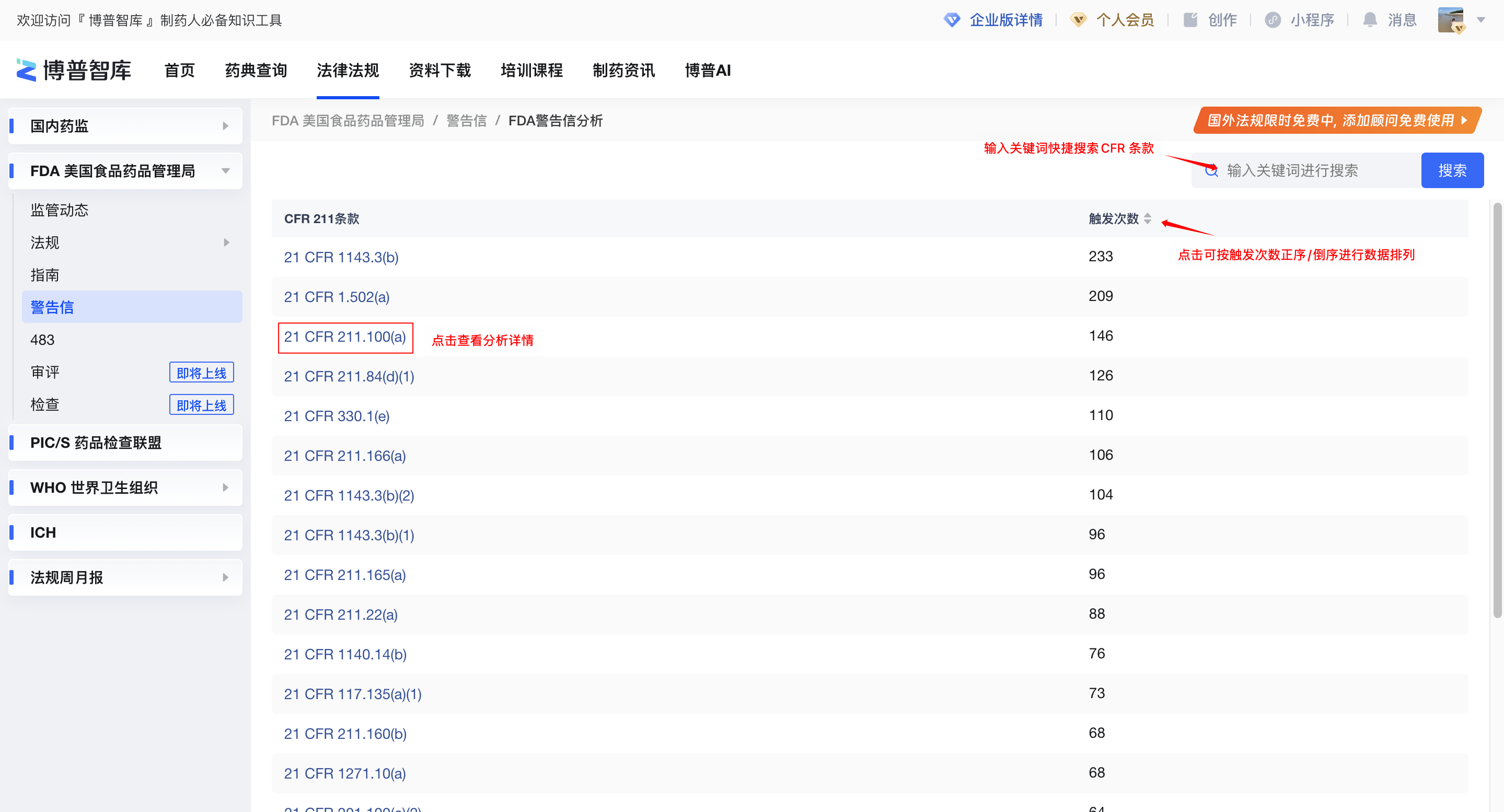
Task: Click the 博普智库 logo
Action: [x=74, y=70]
